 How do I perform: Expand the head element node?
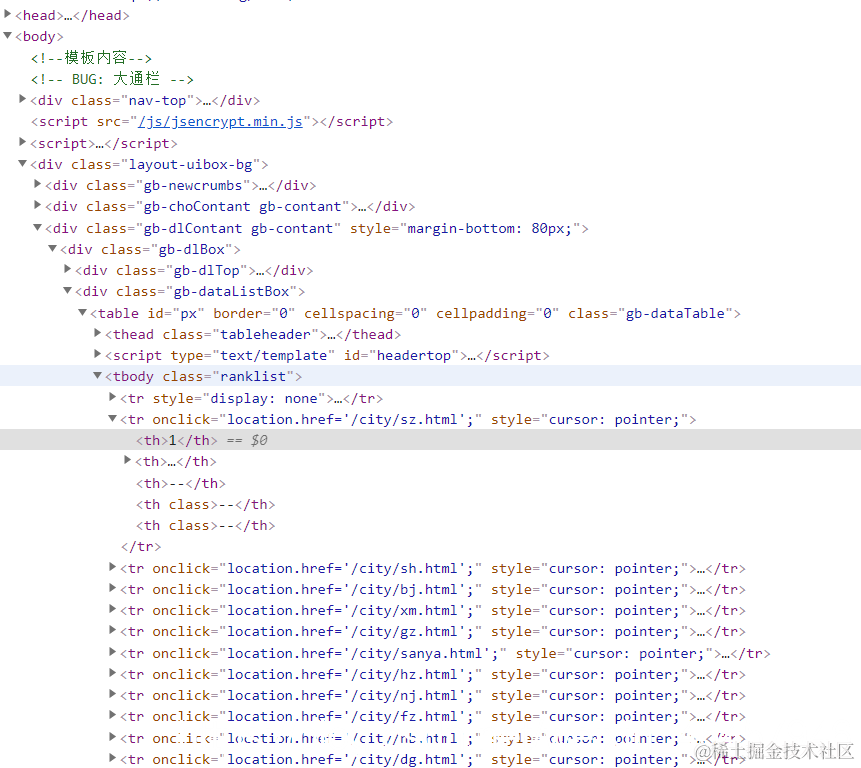(x=8, y=14)
